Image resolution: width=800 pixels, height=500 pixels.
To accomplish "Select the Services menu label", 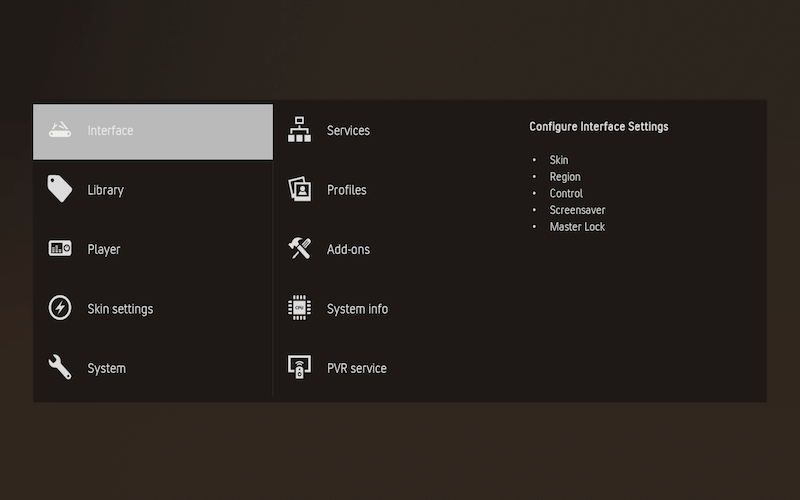I will [x=348, y=130].
